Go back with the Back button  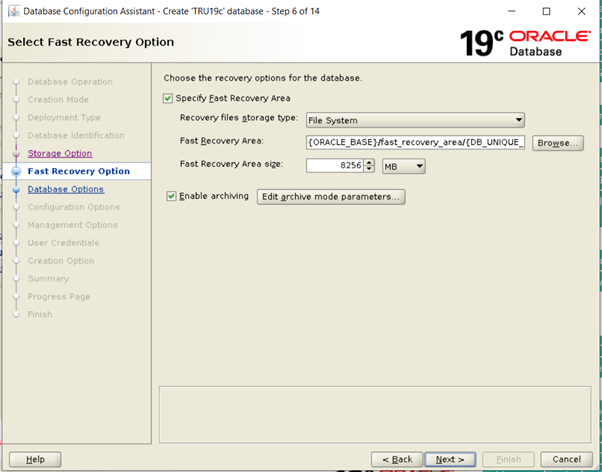(396, 459)
